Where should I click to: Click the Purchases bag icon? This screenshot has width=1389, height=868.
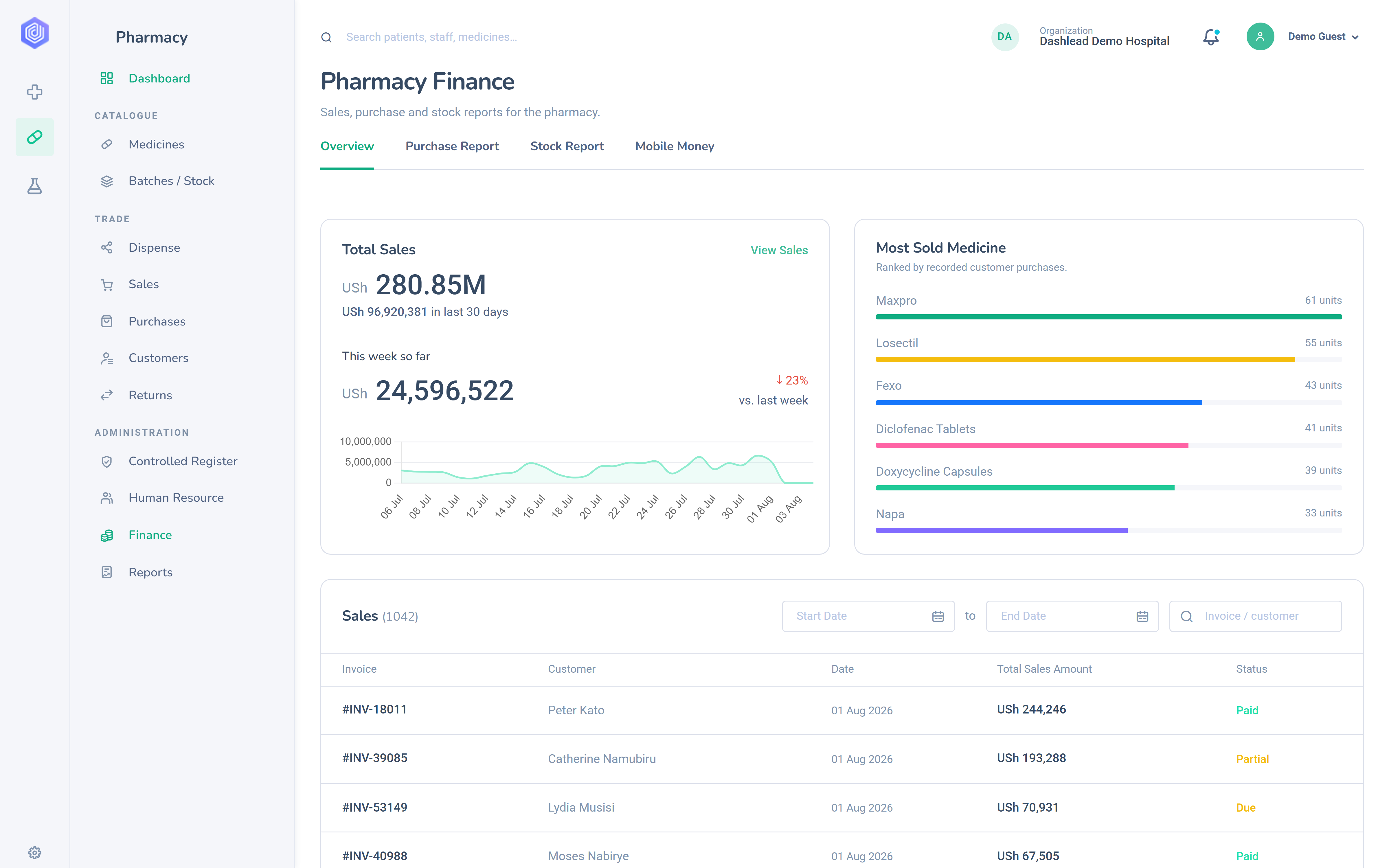point(107,321)
